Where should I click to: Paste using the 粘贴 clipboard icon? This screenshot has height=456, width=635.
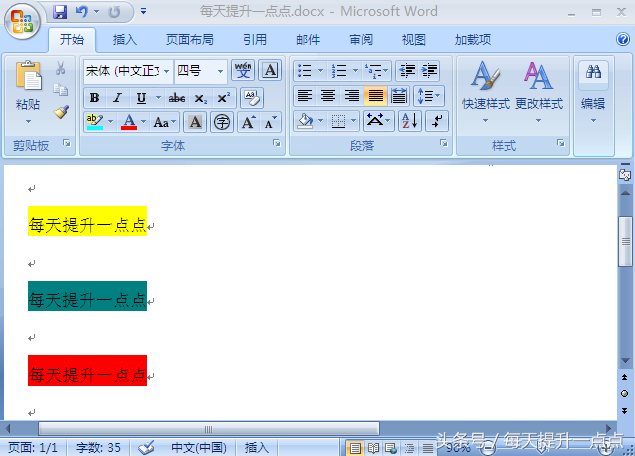point(28,76)
